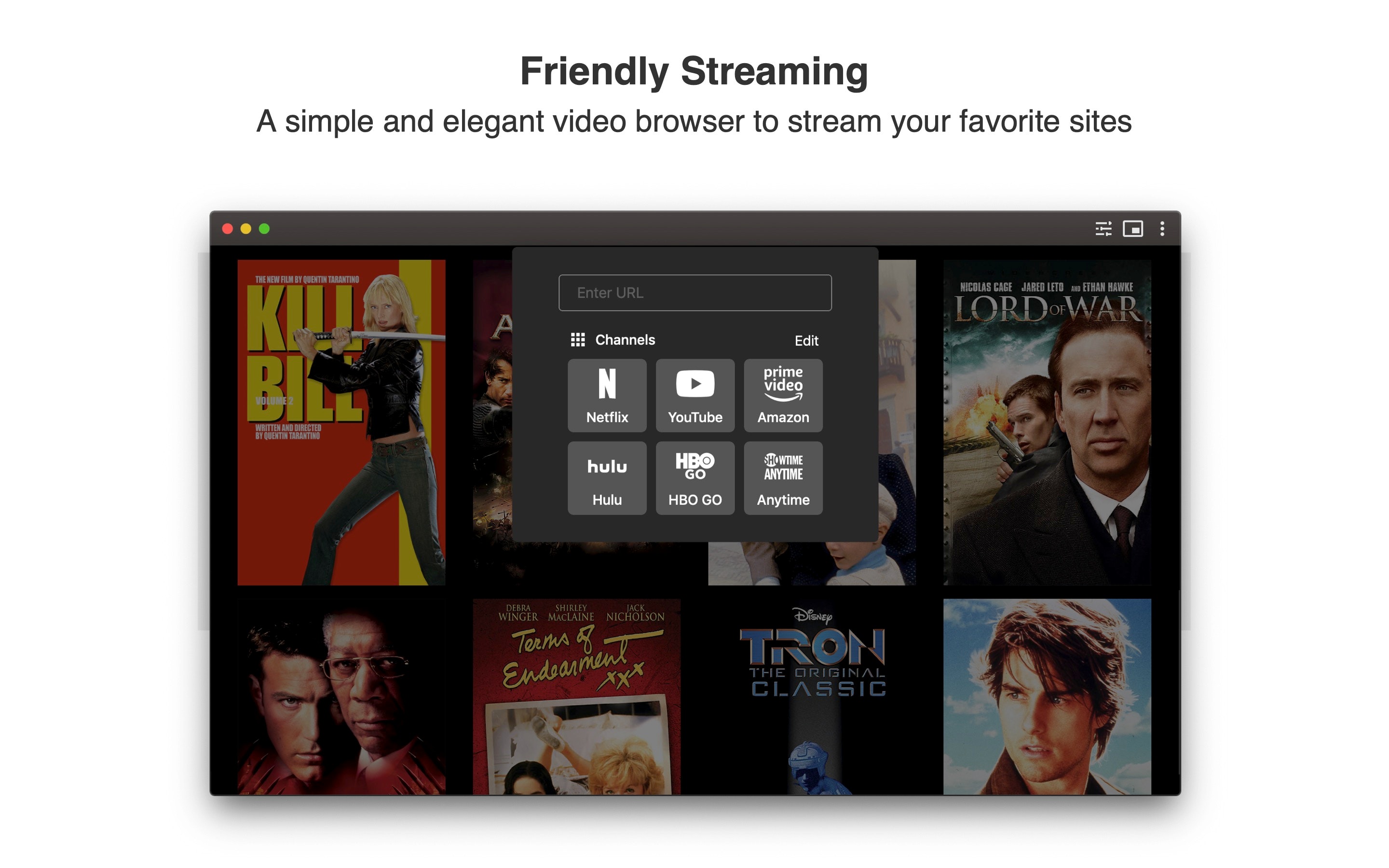Click the Netflix channel icon
This screenshot has height=868, width=1389.
point(608,393)
